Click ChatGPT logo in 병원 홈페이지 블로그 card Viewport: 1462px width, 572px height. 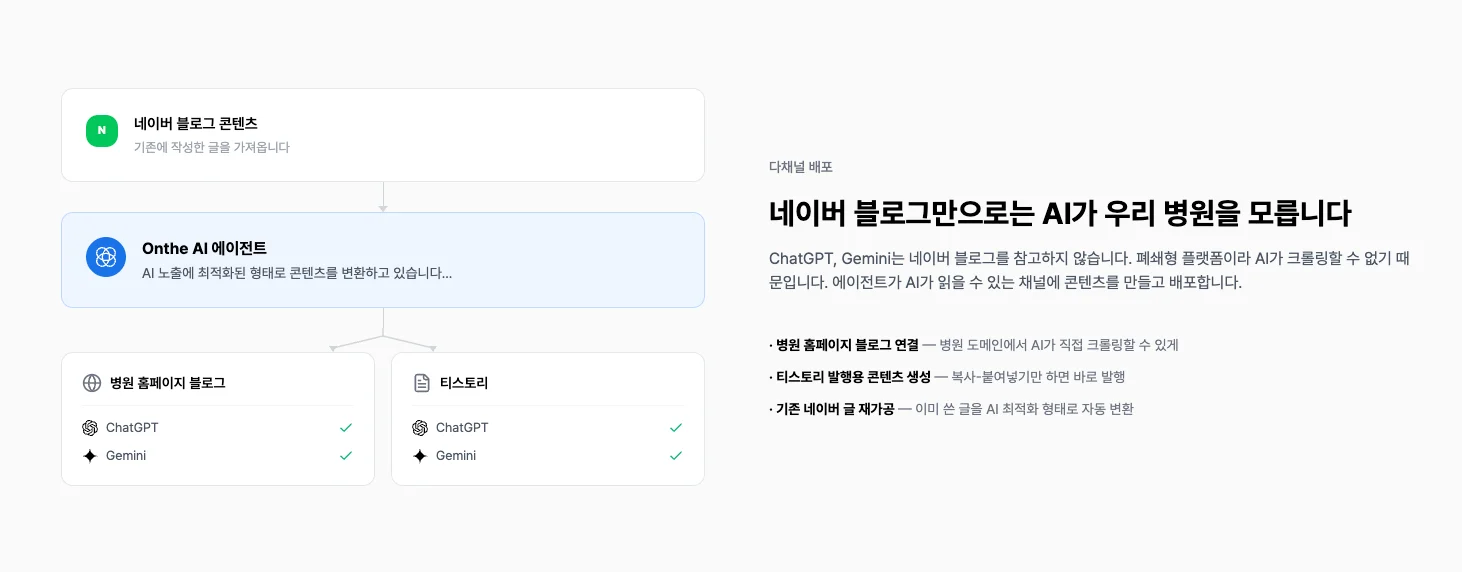pyautogui.click(x=90, y=428)
